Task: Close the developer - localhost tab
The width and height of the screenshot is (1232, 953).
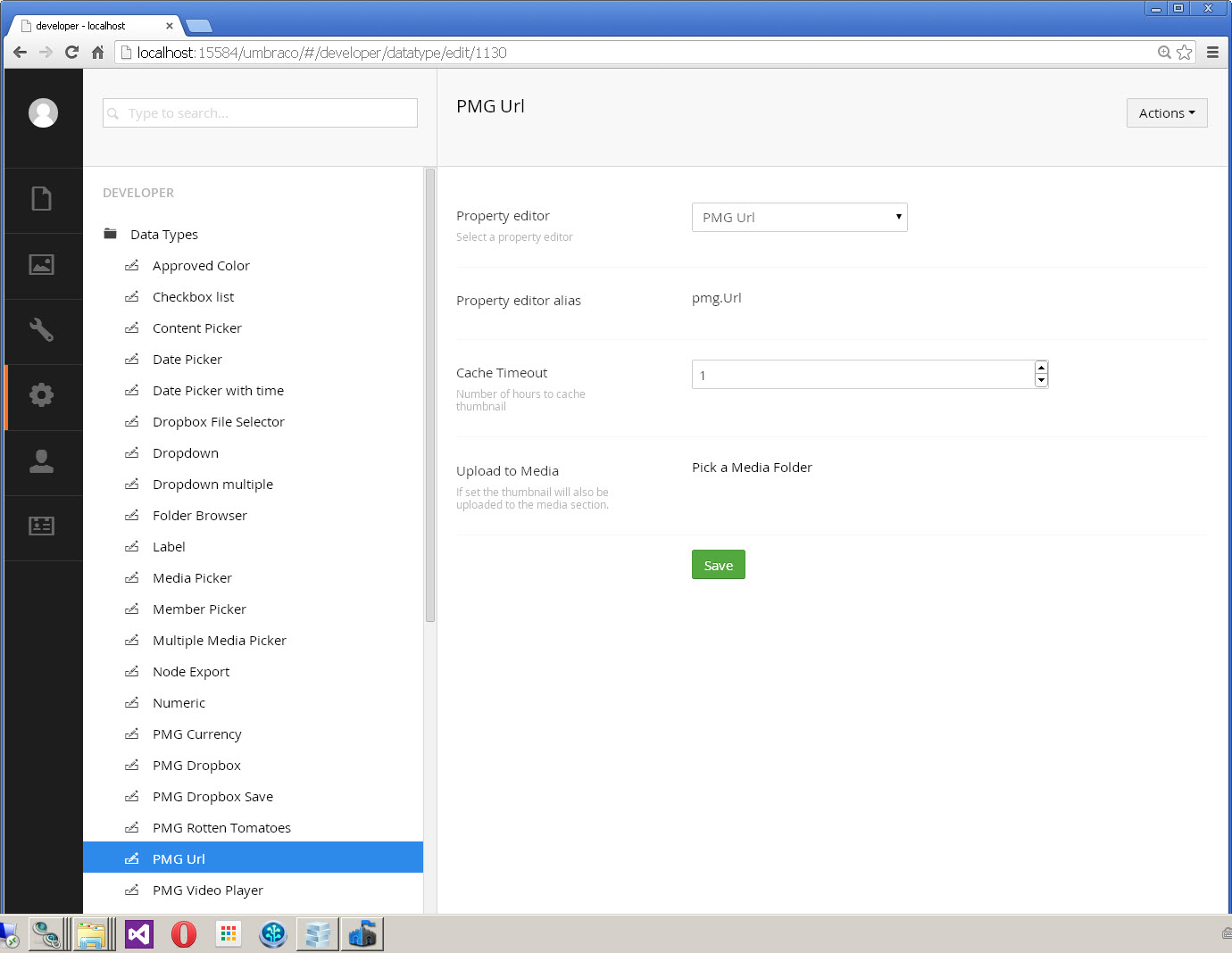Action: pos(170,26)
